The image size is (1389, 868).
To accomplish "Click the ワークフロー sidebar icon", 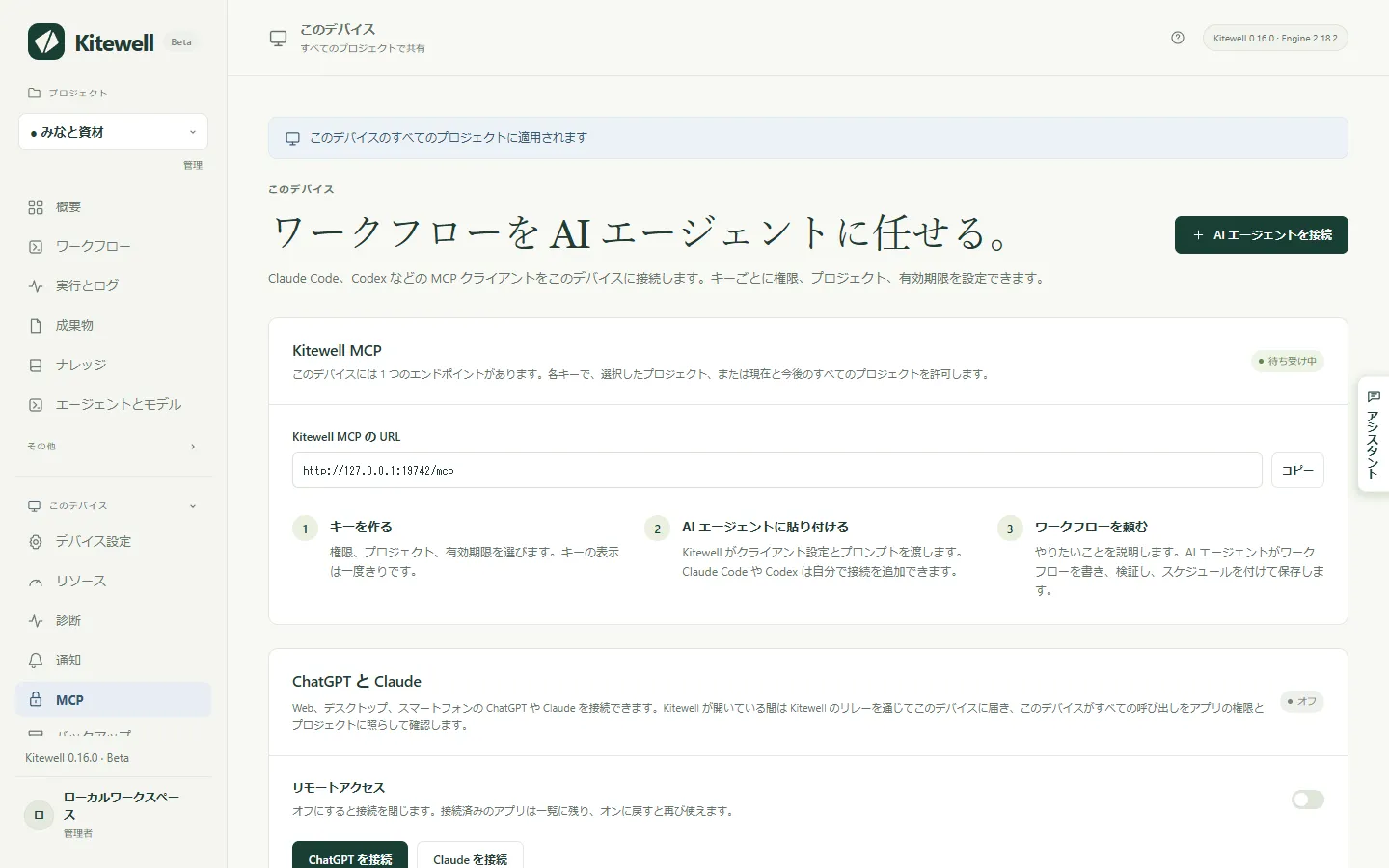I will [36, 247].
